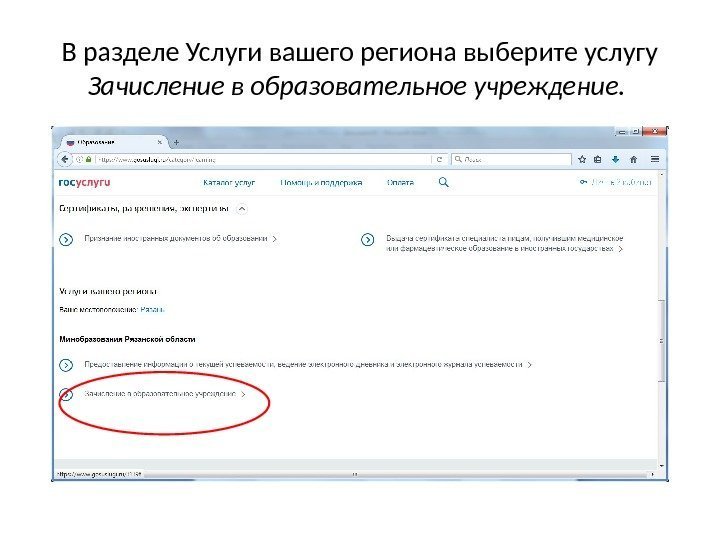Click arrow icon beside успеваемости service
This screenshot has height=540, width=720.
66,366
